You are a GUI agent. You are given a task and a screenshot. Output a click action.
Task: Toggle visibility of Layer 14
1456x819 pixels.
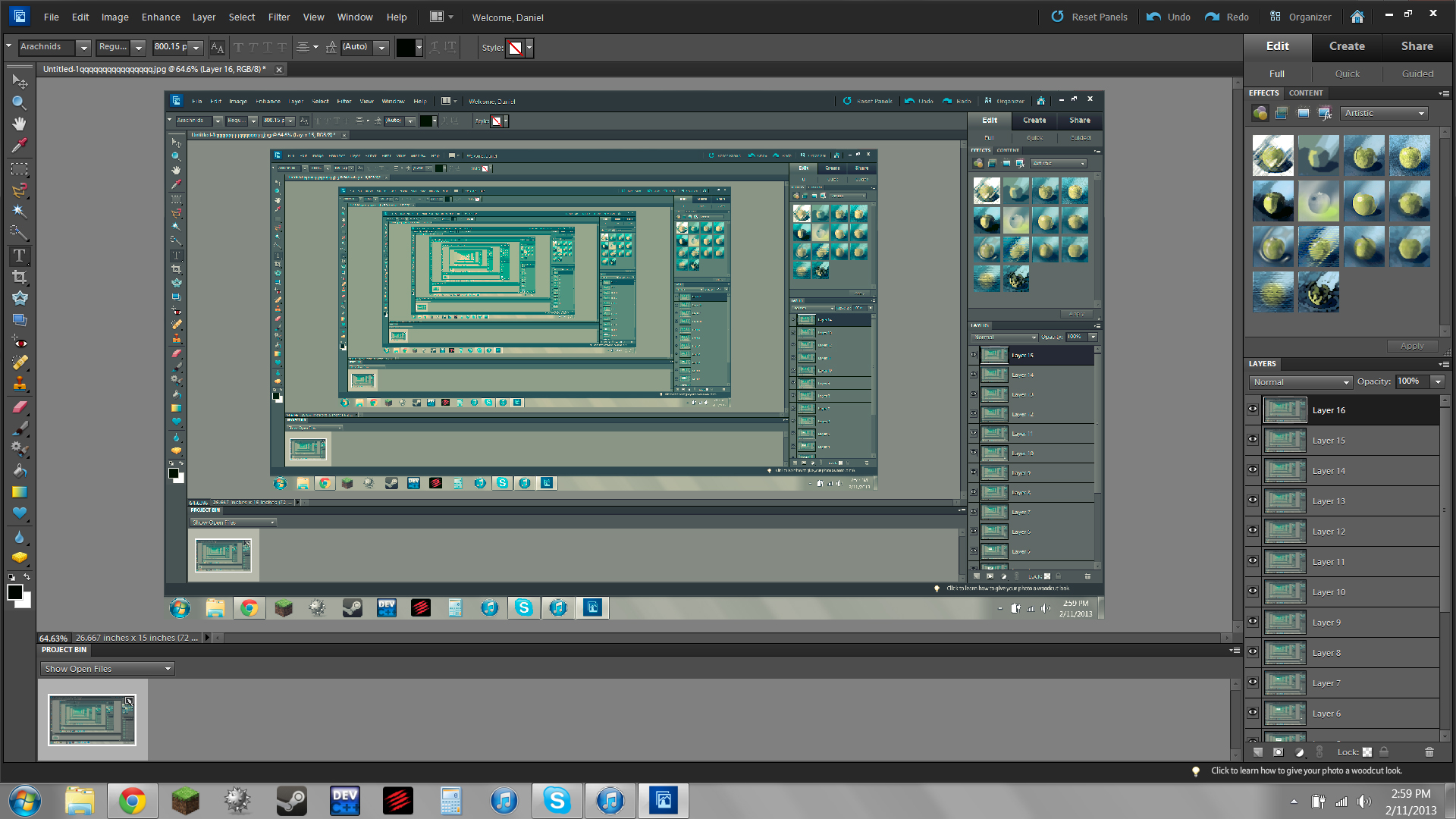pyautogui.click(x=1253, y=469)
